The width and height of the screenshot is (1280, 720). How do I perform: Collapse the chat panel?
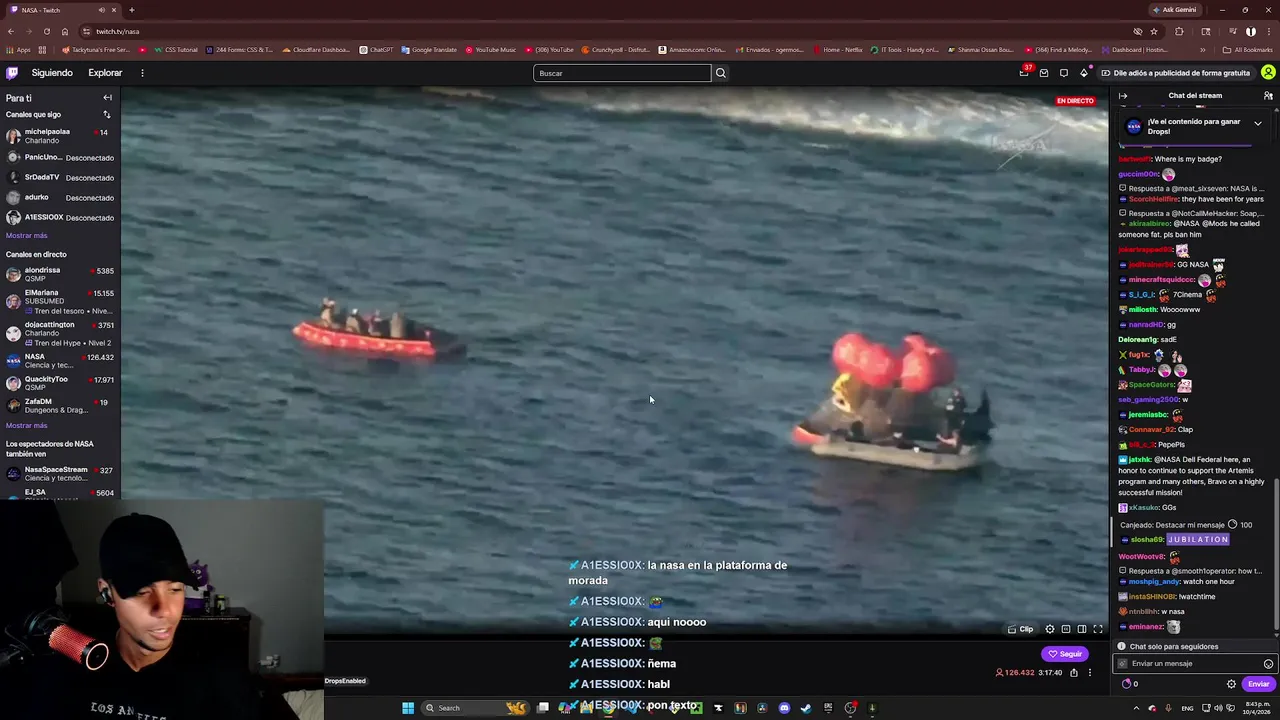[x=1123, y=96]
